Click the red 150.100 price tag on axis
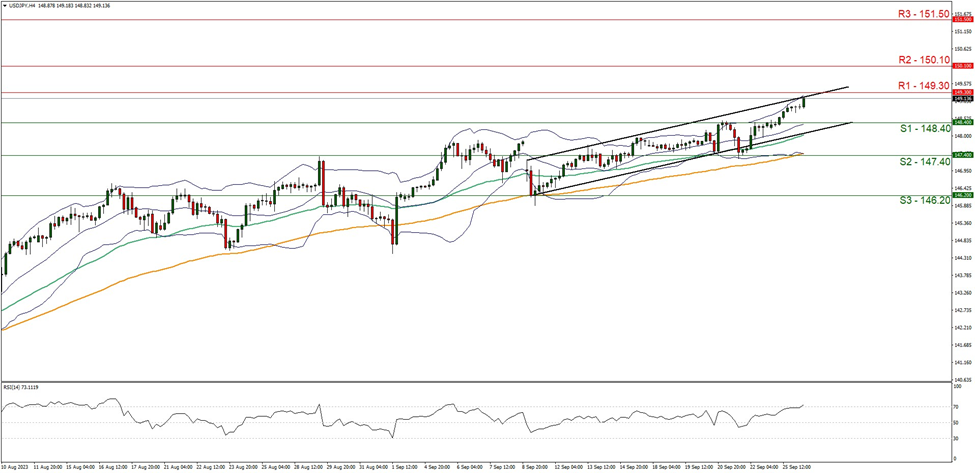 click(961, 66)
